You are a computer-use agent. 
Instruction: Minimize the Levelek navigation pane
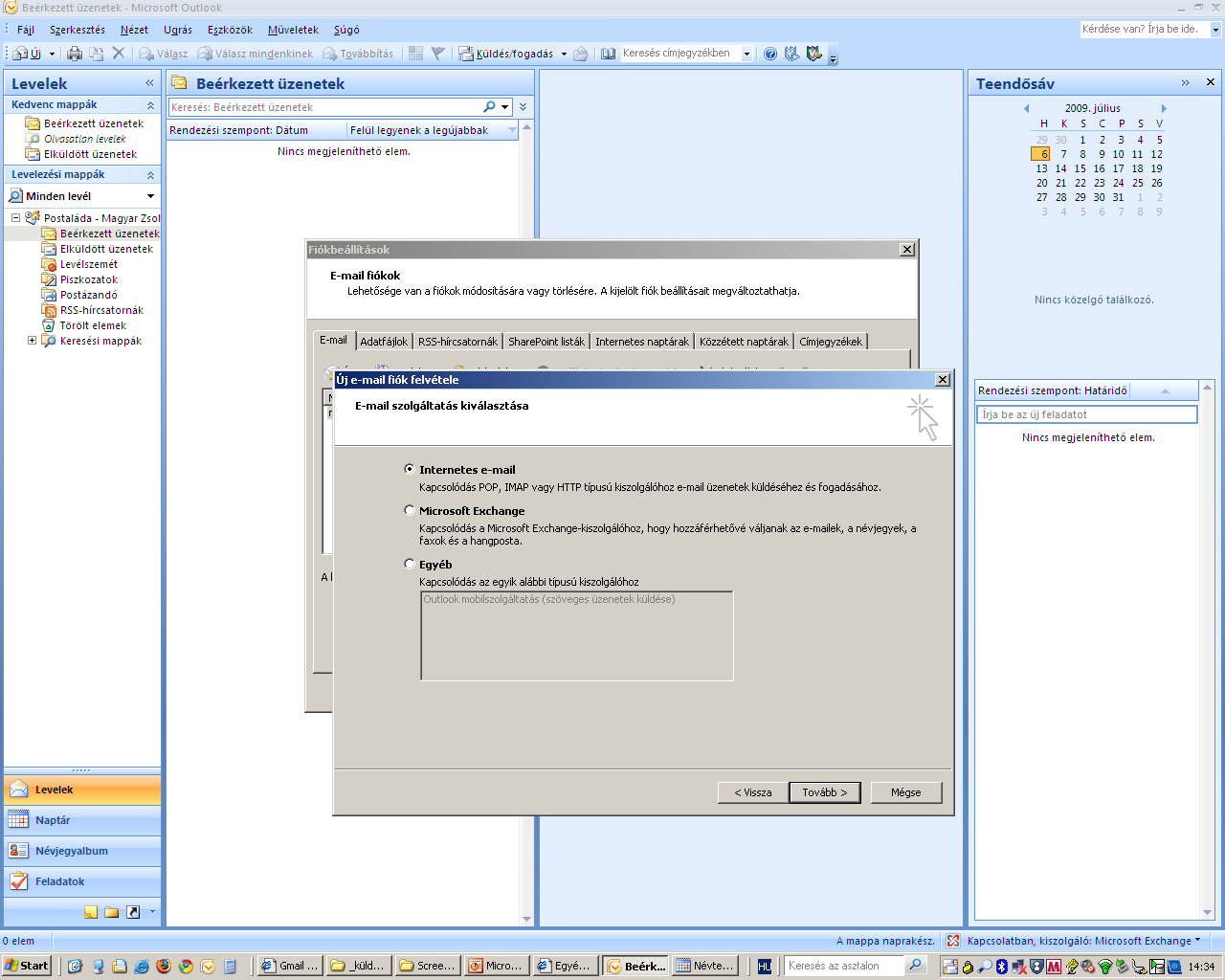coord(149,83)
